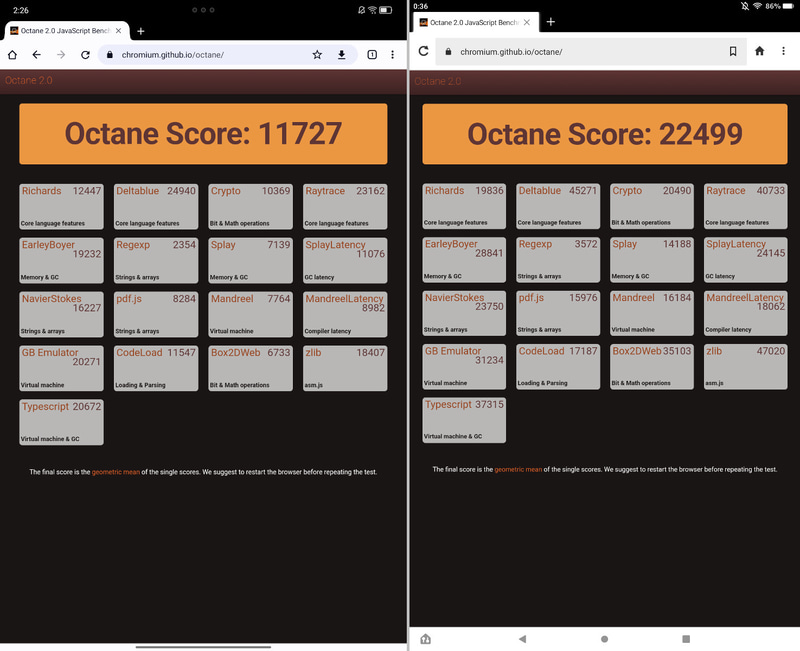The height and width of the screenshot is (651, 800).
Task: Tap the Android Home circle button
Action: [603, 638]
